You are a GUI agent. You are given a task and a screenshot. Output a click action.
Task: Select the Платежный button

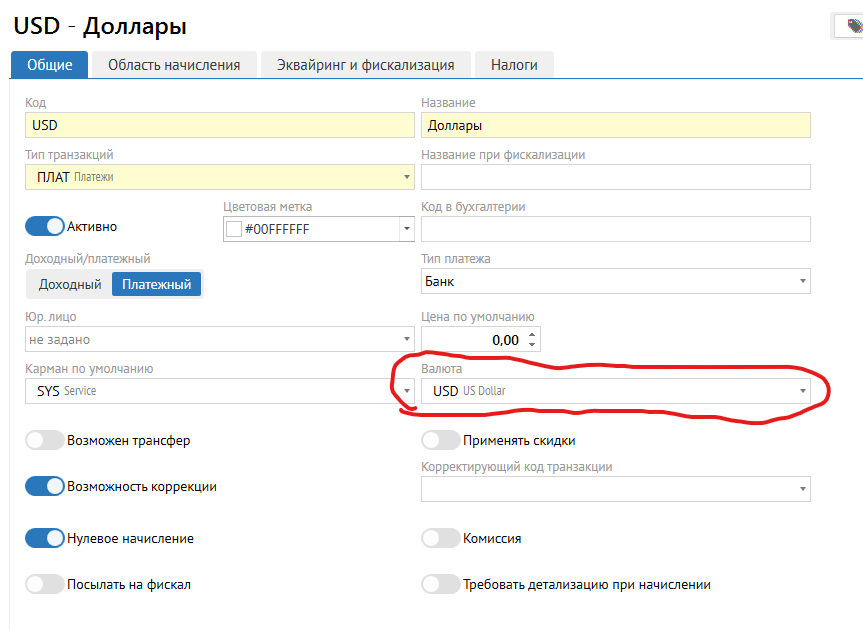click(x=156, y=284)
